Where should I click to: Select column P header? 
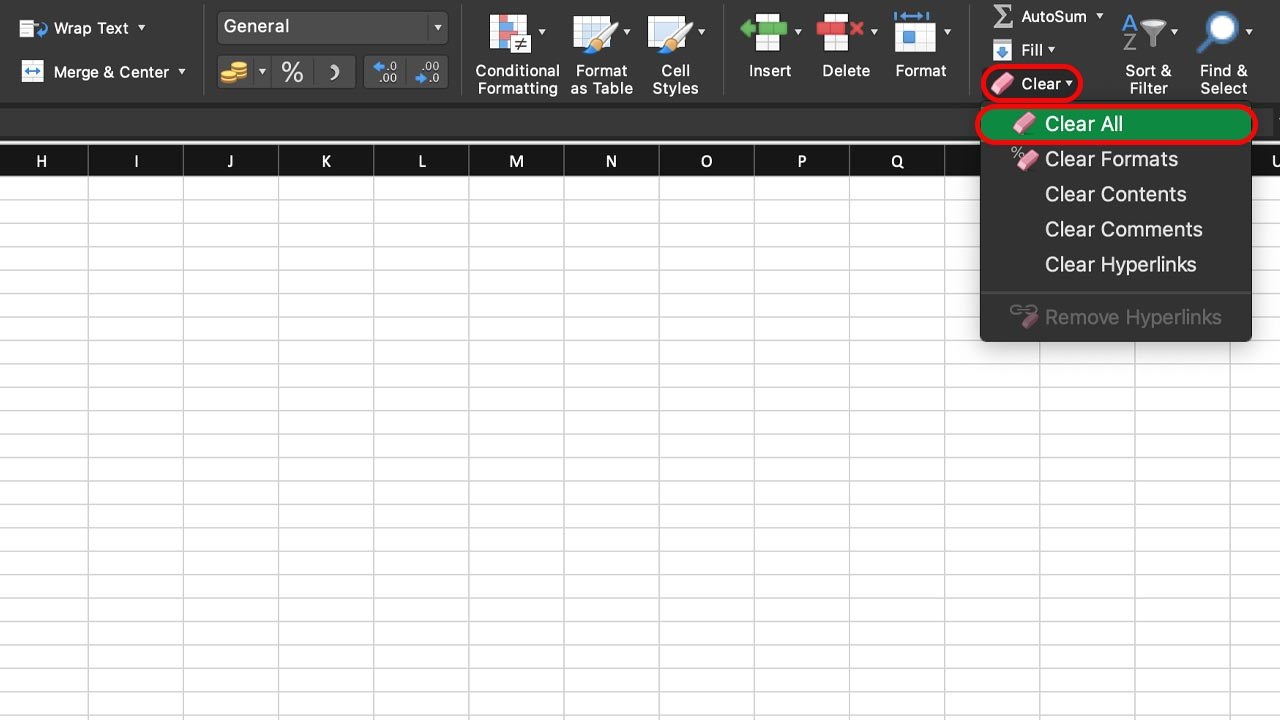(801, 161)
